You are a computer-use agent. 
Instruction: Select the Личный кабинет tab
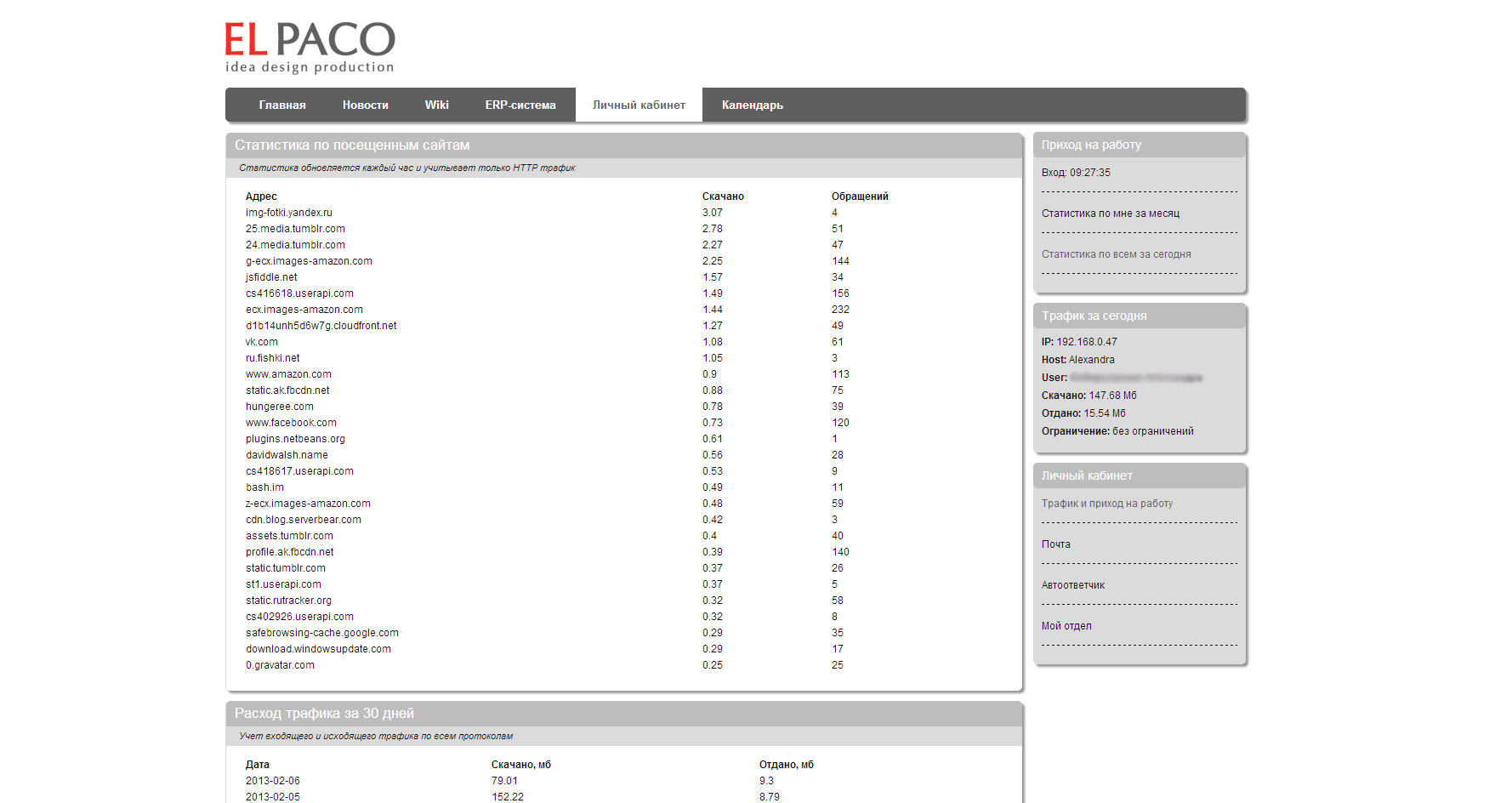pos(639,105)
